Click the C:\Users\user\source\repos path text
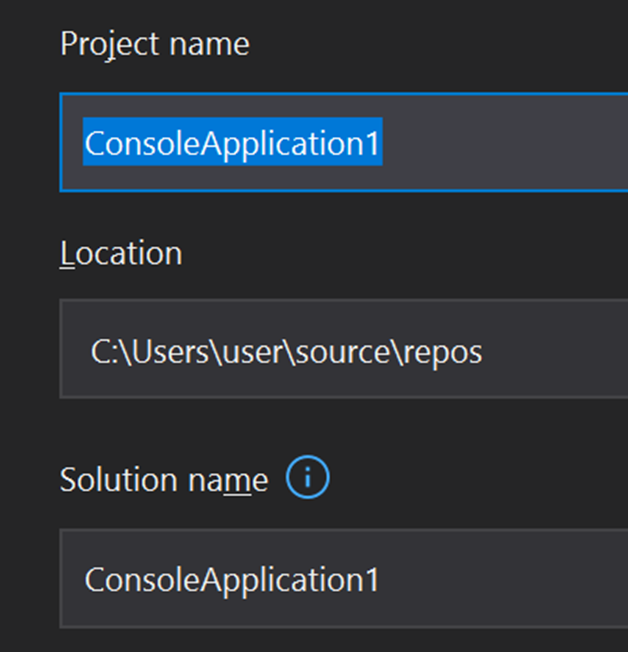 pyautogui.click(x=286, y=352)
